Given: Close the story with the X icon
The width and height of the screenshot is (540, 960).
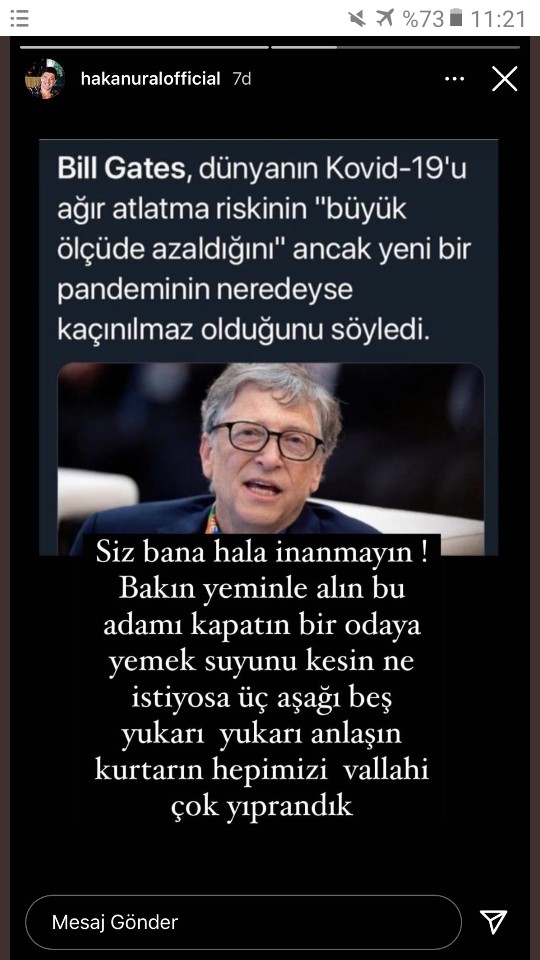Looking at the screenshot, I should click(x=505, y=79).
